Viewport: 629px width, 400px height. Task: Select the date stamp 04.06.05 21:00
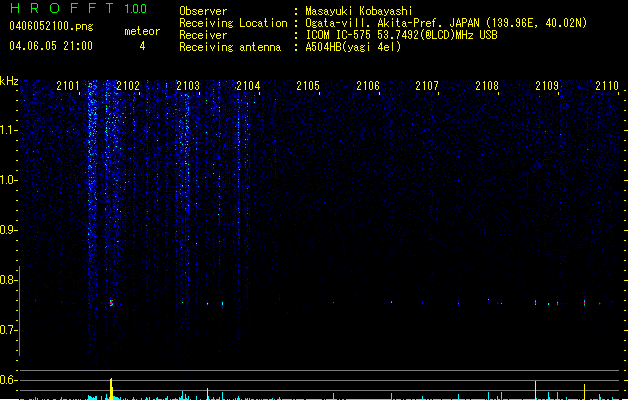[x=51, y=46]
